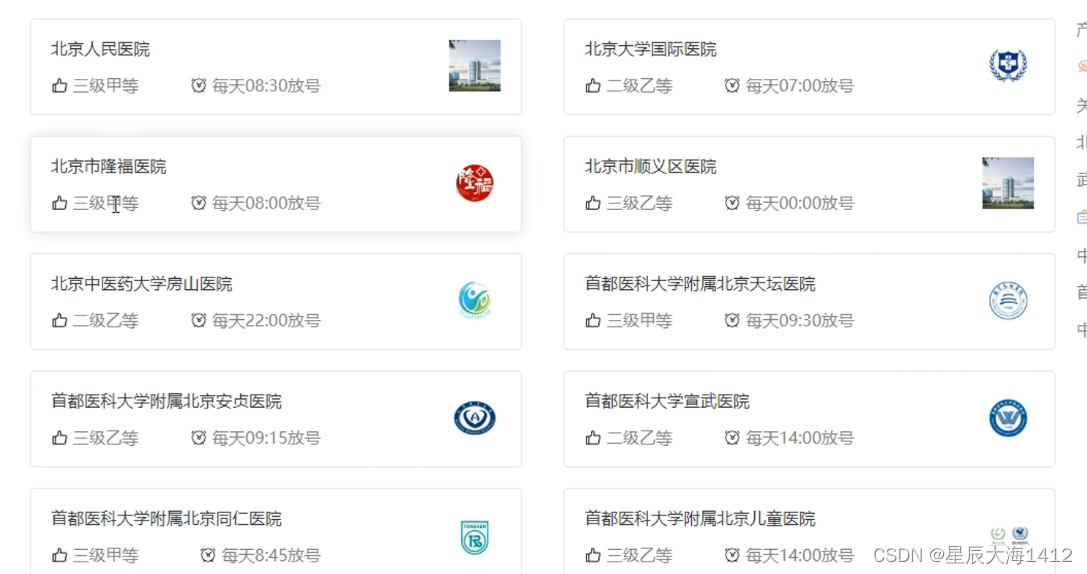
Task: Select 二级乙等 grade in 宣武医院 card
Action: pyautogui.click(x=640, y=438)
